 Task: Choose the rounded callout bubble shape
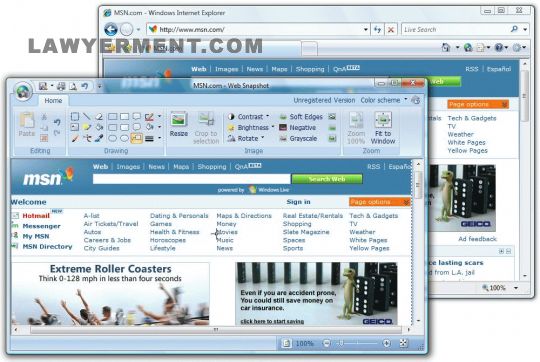point(137,127)
